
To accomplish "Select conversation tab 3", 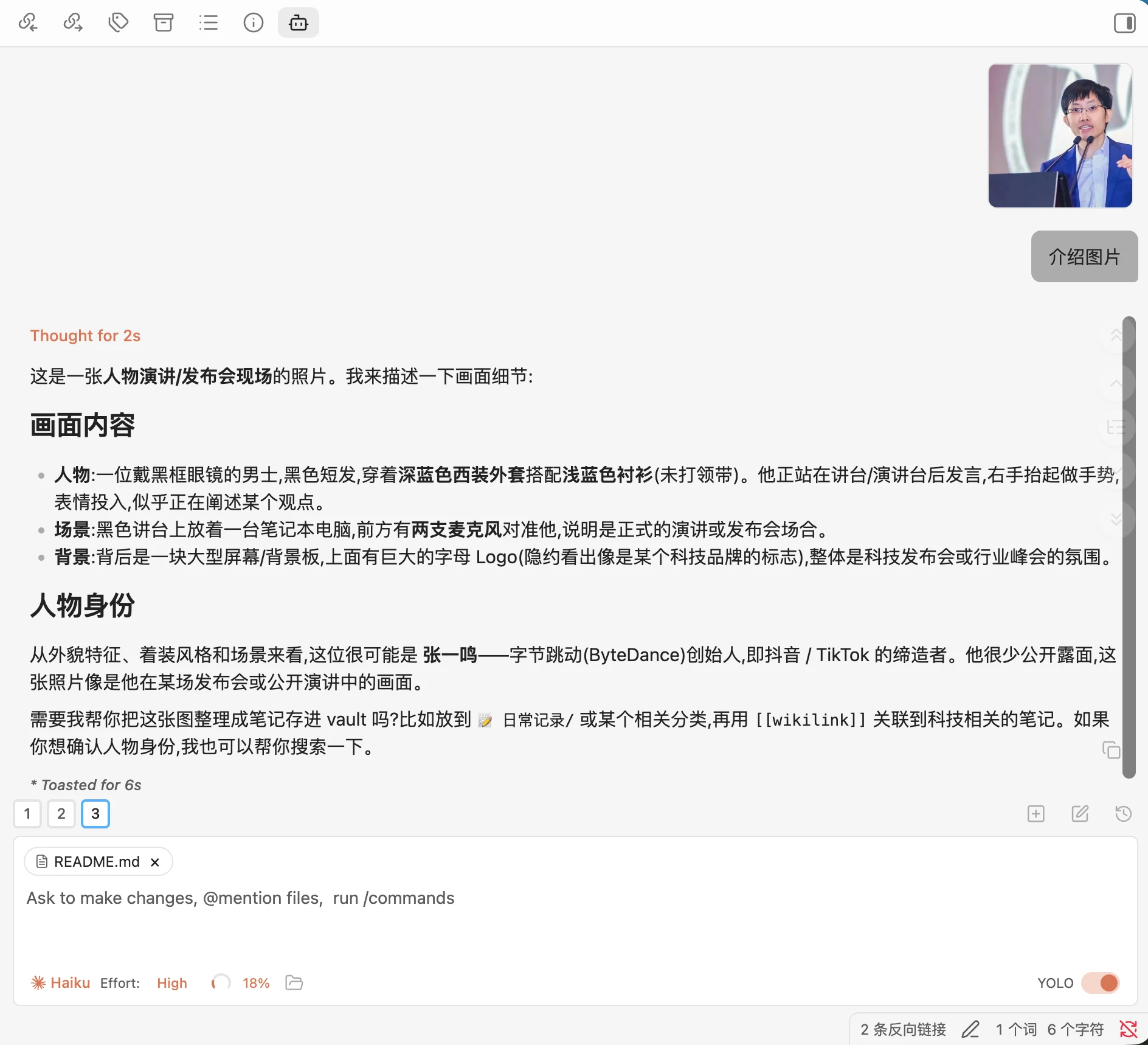I will pyautogui.click(x=95, y=814).
